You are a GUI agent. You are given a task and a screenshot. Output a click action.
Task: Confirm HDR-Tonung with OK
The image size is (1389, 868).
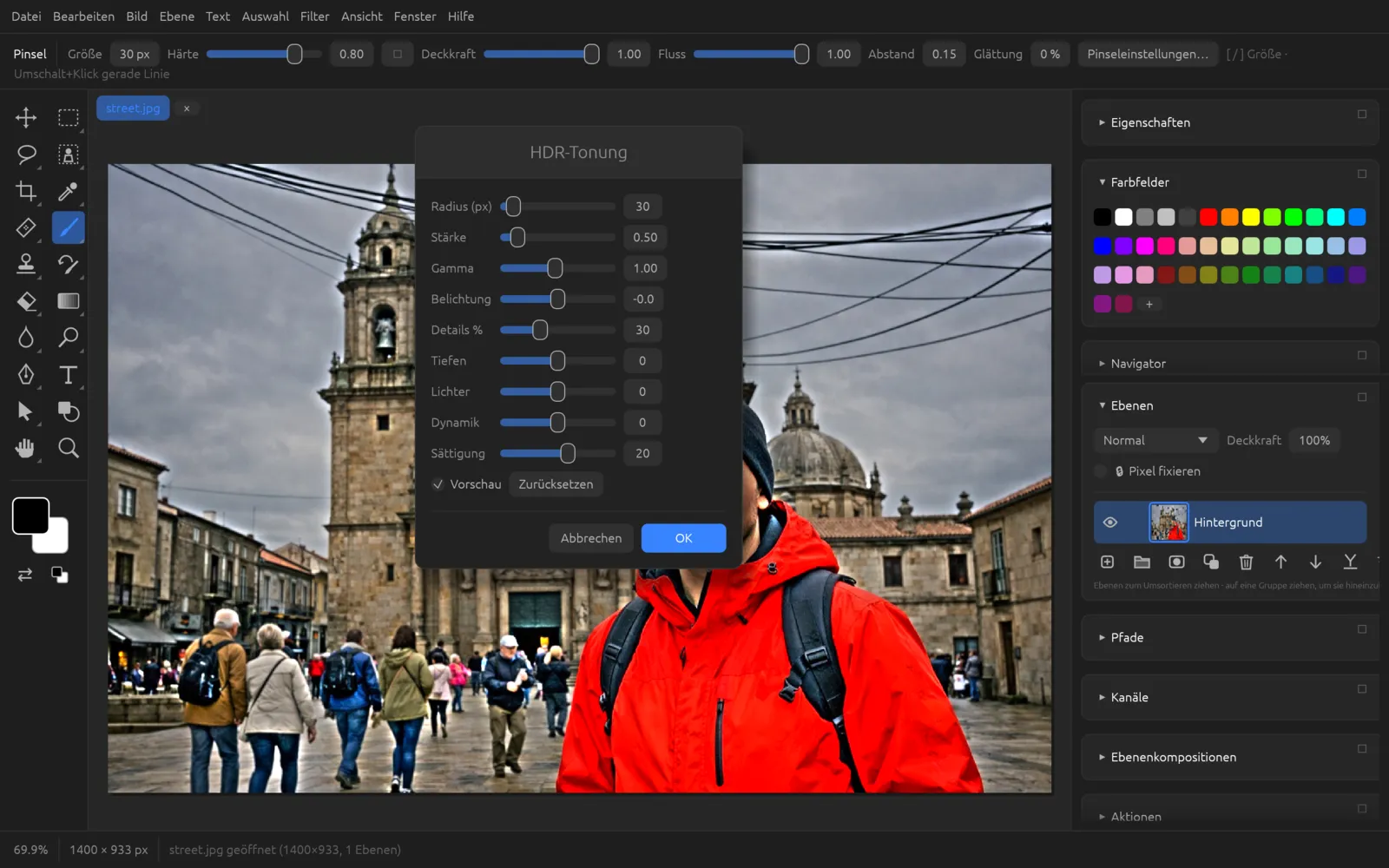[x=683, y=538]
